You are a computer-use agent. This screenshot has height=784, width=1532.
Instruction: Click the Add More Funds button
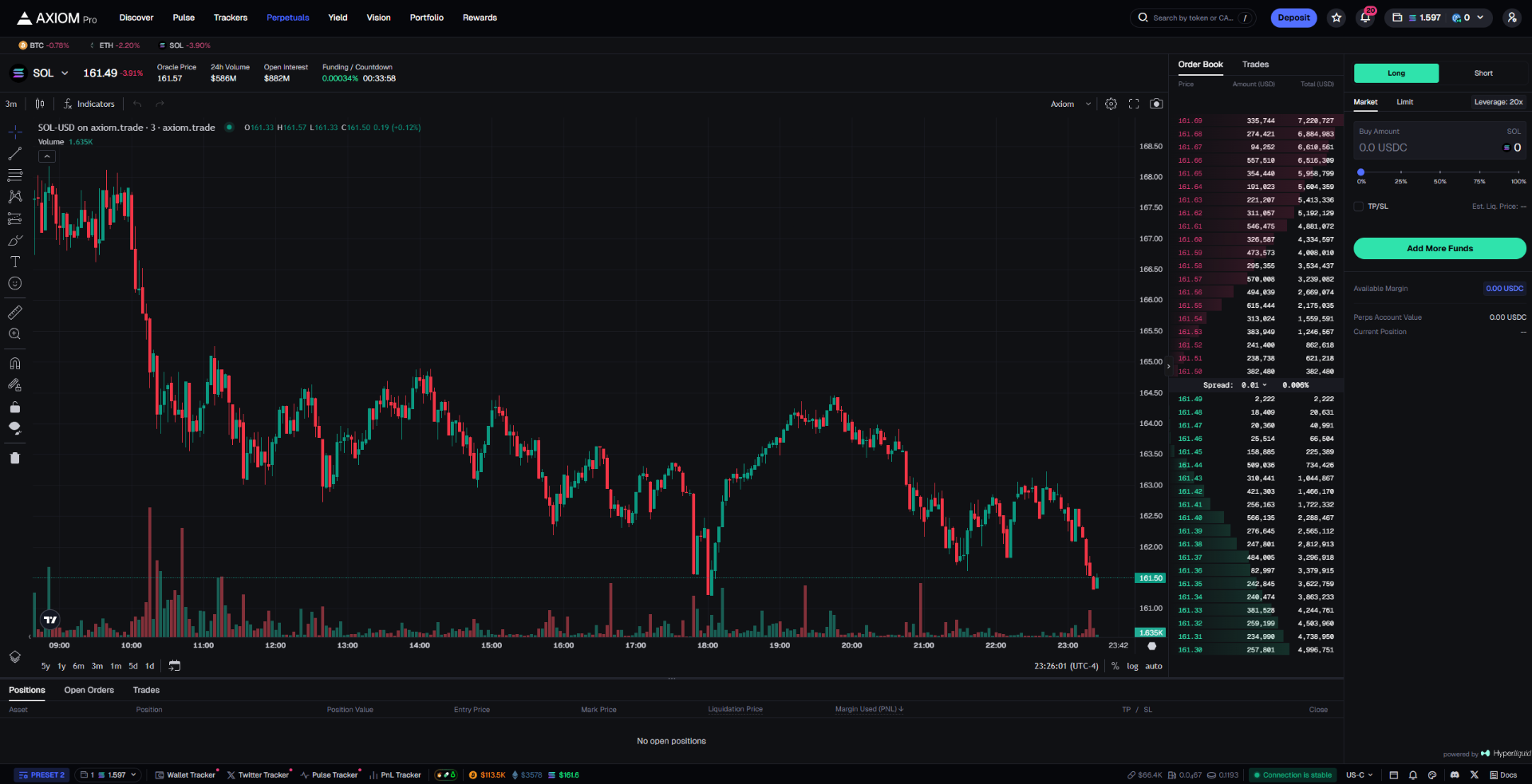point(1439,248)
